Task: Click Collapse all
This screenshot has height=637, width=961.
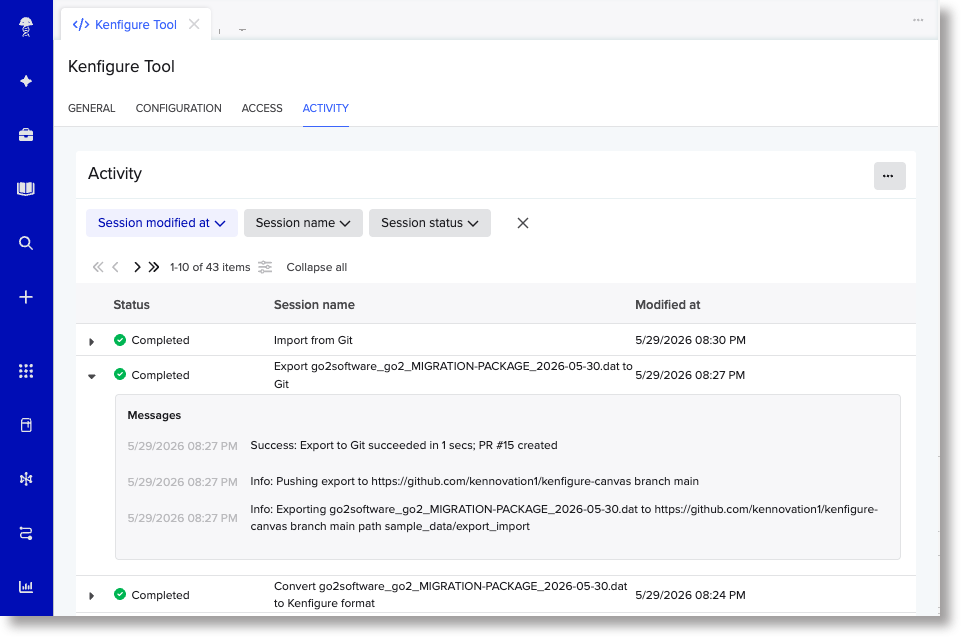Action: tap(316, 267)
